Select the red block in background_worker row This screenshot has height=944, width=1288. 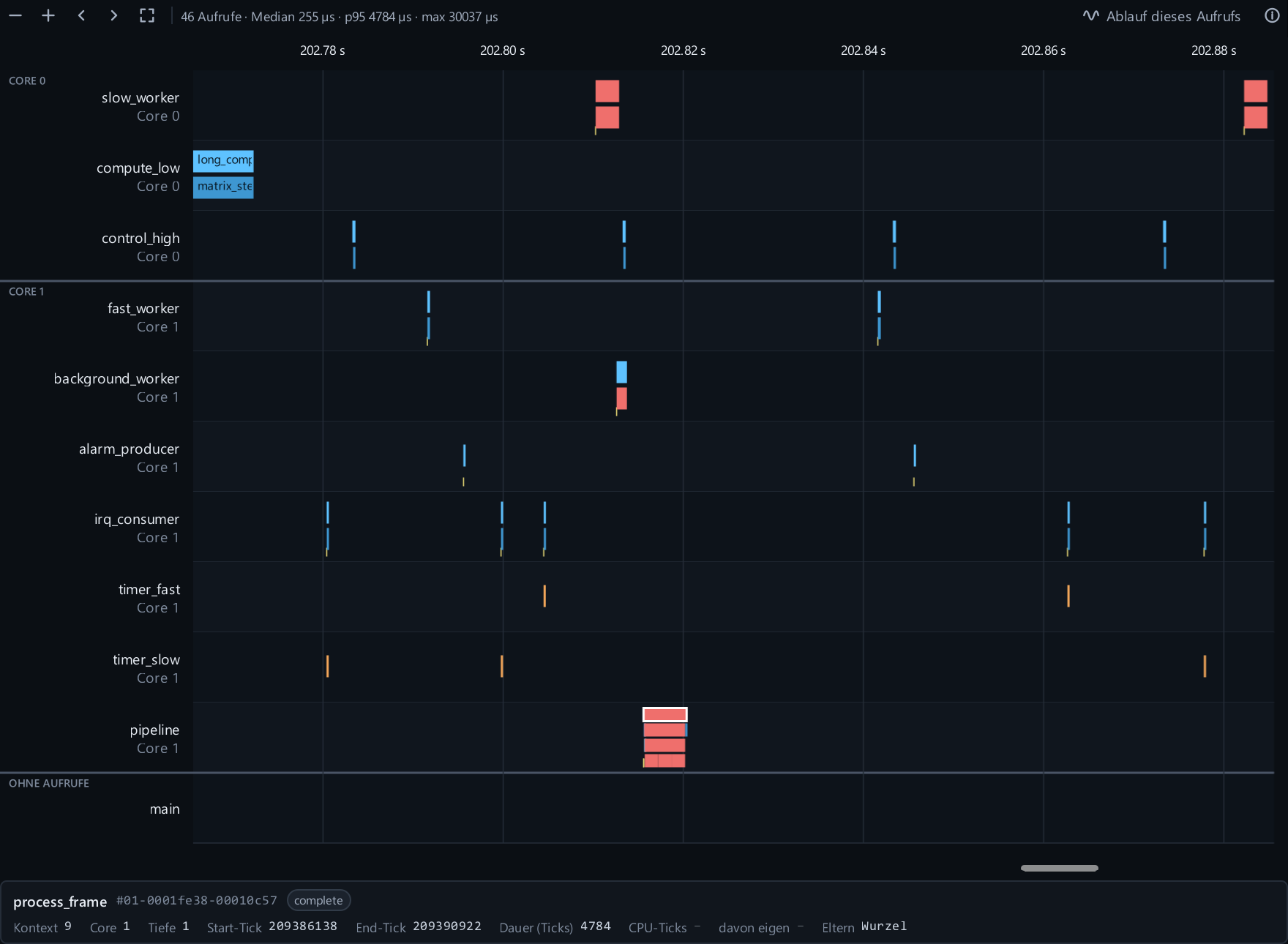(x=621, y=398)
